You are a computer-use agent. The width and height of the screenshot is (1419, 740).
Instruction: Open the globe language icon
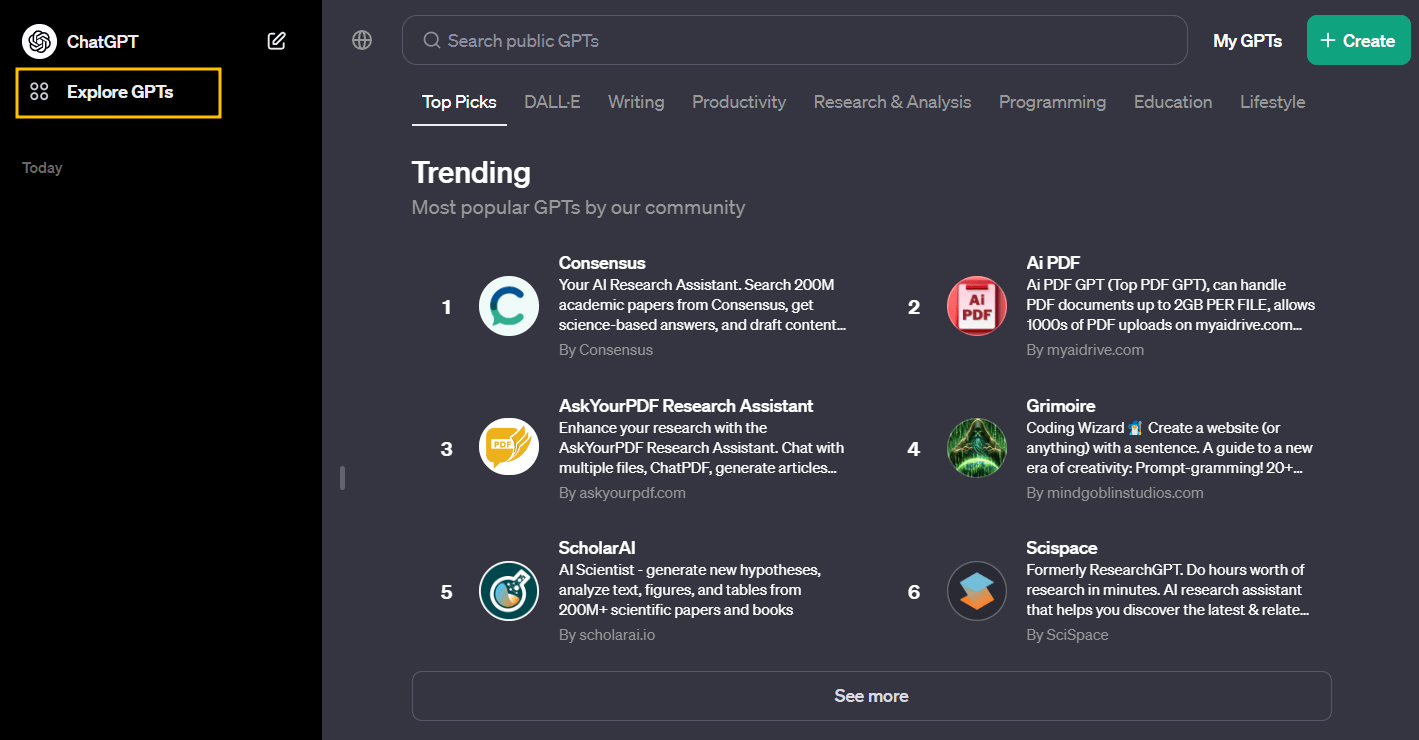(362, 40)
